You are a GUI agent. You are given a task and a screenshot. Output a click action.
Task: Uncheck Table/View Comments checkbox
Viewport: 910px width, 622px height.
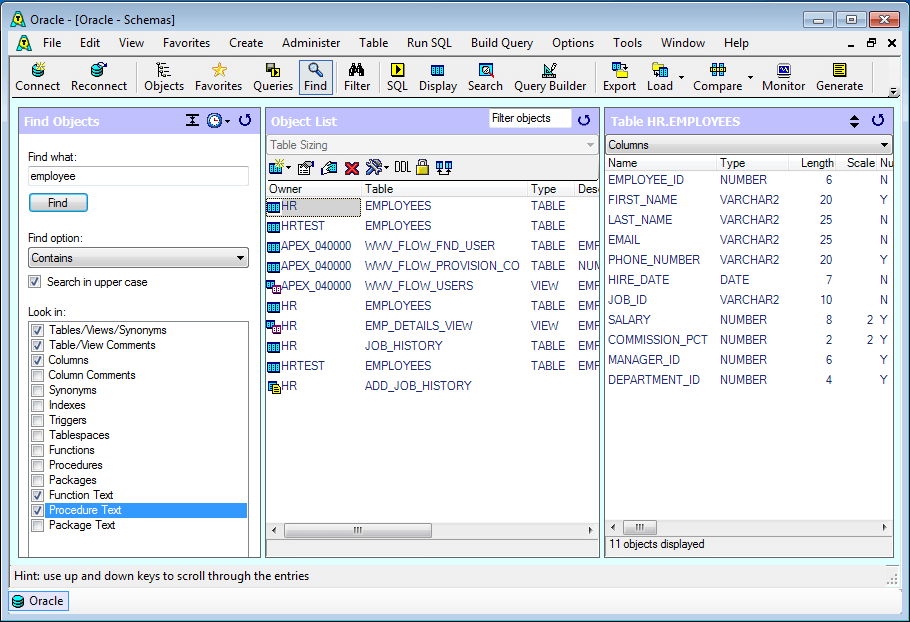pyautogui.click(x=38, y=345)
